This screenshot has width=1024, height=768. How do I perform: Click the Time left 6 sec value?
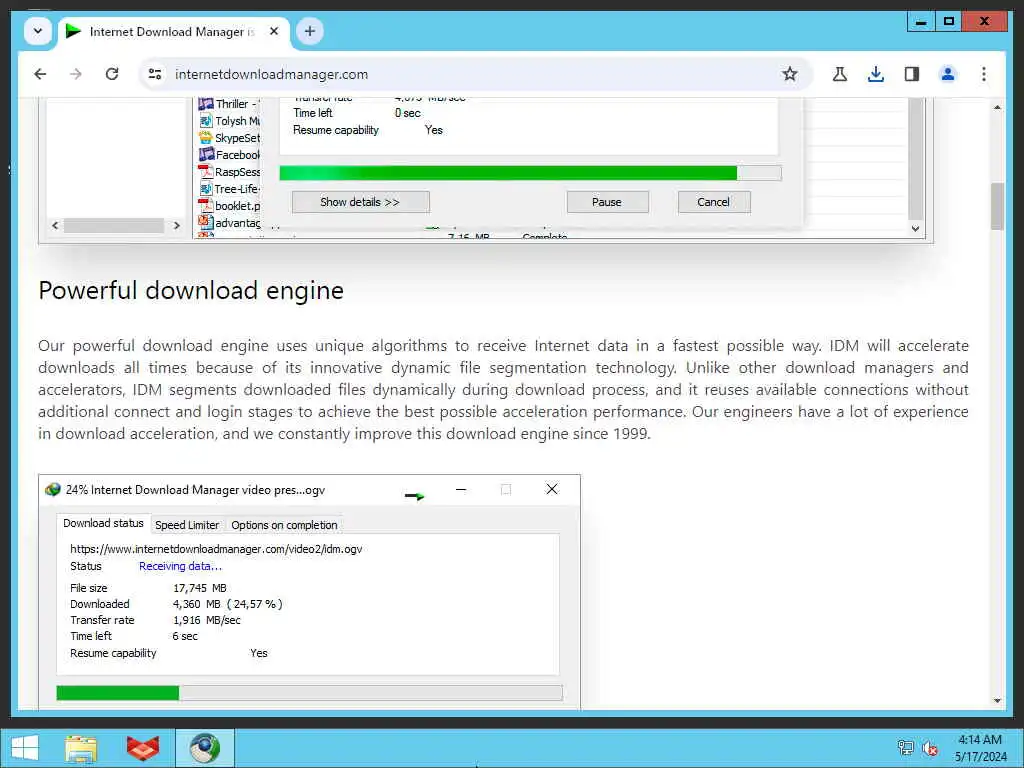[185, 636]
